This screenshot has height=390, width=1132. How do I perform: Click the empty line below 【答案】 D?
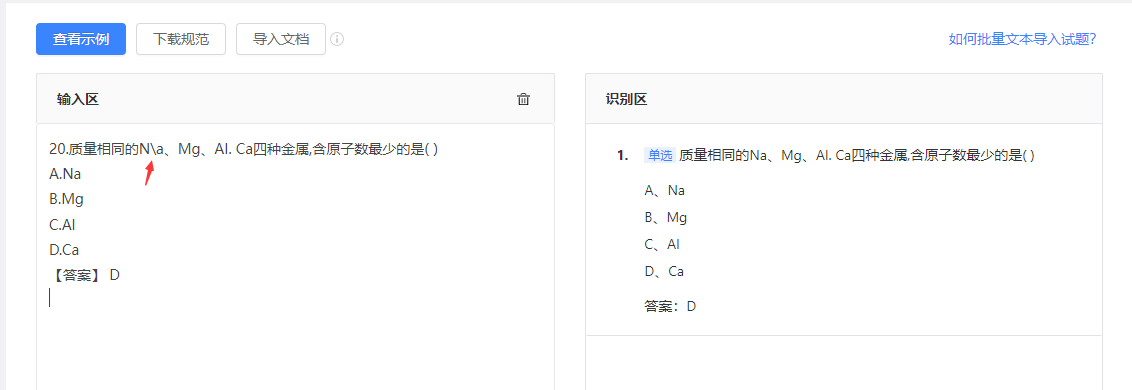click(x=295, y=298)
